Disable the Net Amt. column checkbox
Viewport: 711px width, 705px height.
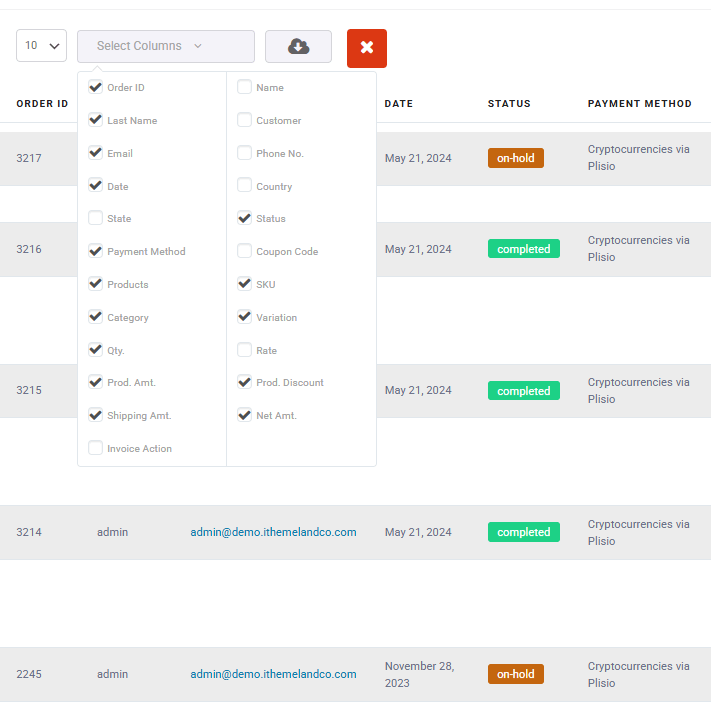click(244, 415)
